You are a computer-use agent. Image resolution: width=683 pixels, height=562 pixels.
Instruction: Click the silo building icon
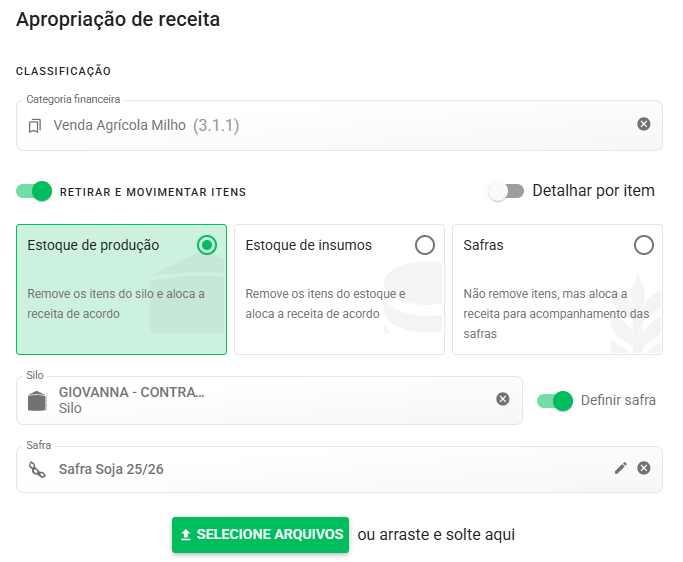tap(37, 401)
